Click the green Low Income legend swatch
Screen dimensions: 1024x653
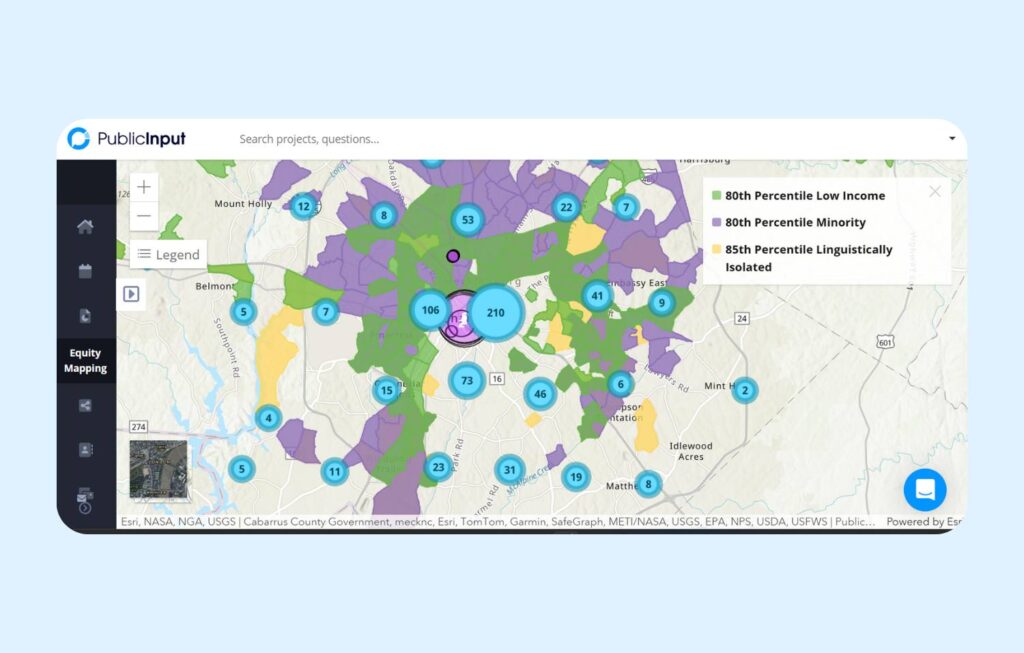click(716, 196)
